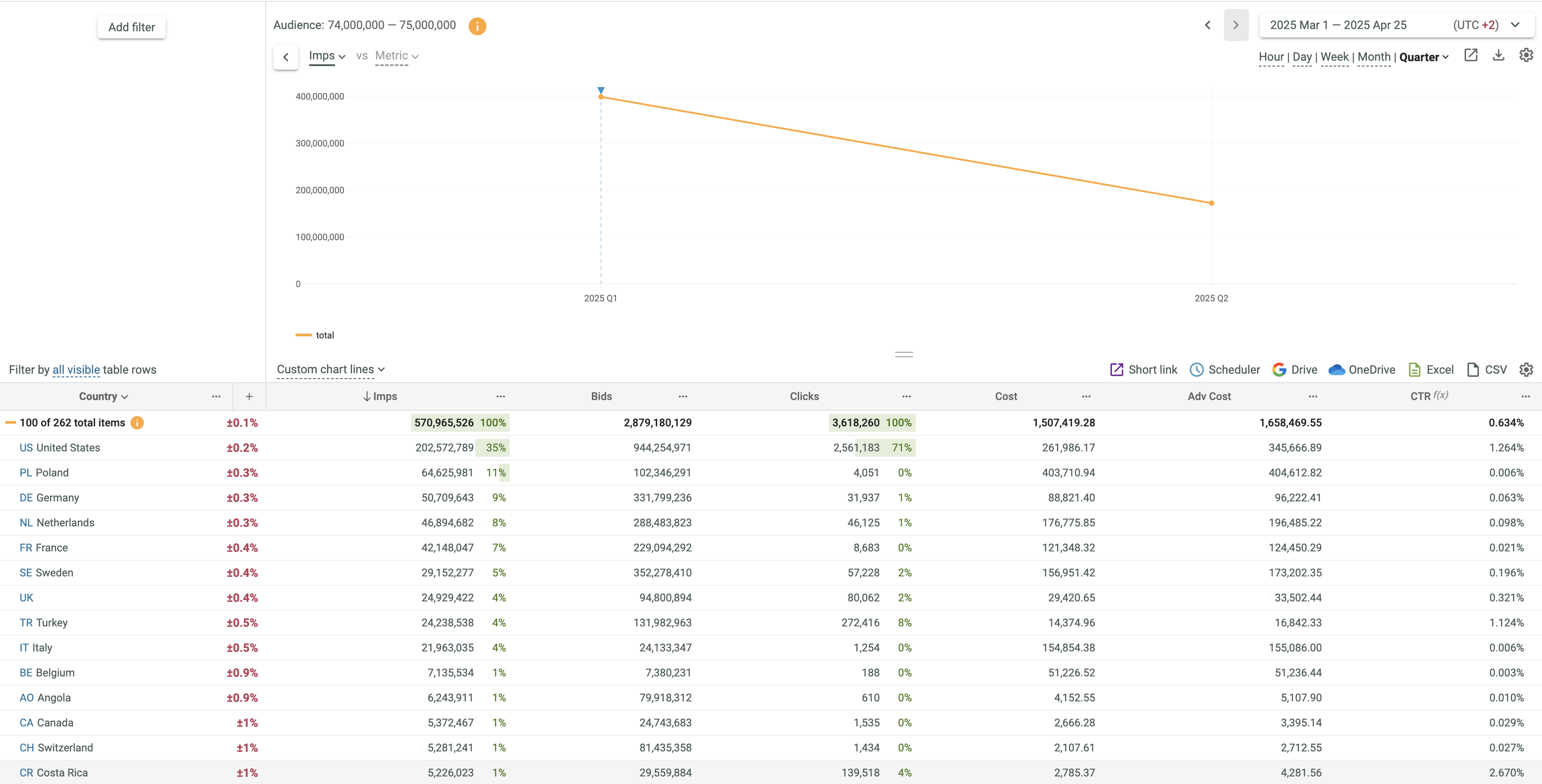Image resolution: width=1542 pixels, height=784 pixels.
Task: Expand Custom chart lines dropdown
Action: 331,370
